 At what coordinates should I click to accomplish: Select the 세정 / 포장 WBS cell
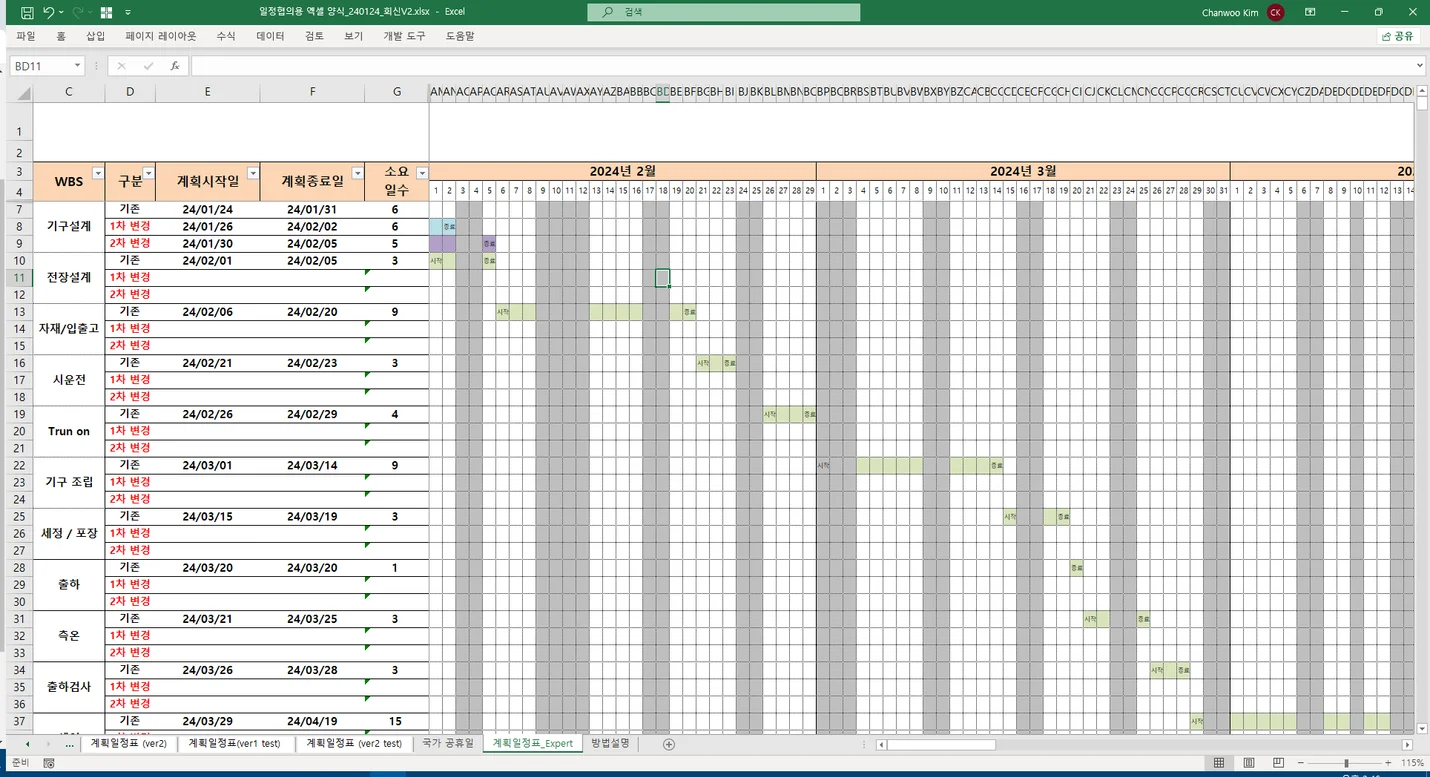(69, 533)
